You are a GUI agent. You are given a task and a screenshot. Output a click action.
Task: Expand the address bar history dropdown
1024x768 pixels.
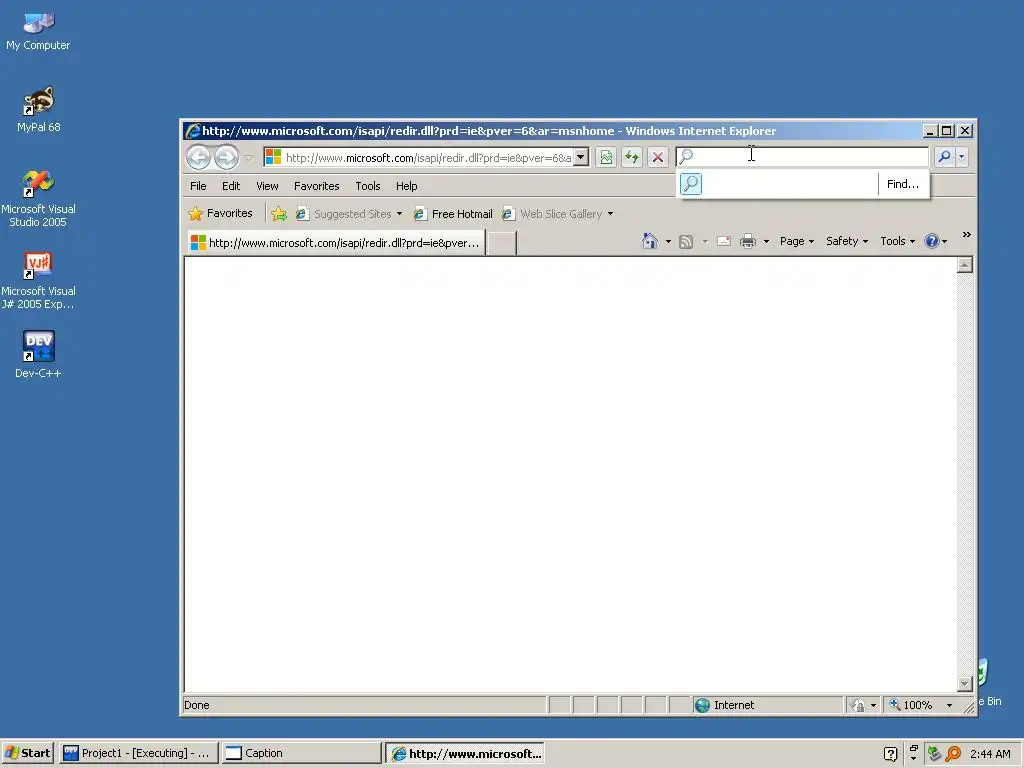click(581, 157)
